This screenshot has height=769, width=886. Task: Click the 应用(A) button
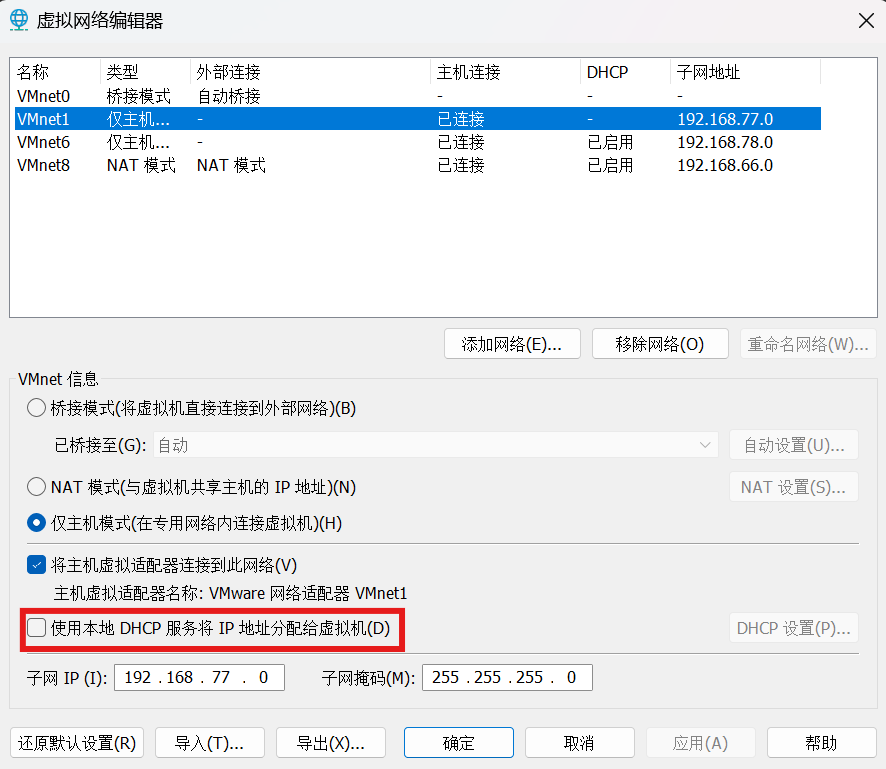pyautogui.click(x=701, y=742)
